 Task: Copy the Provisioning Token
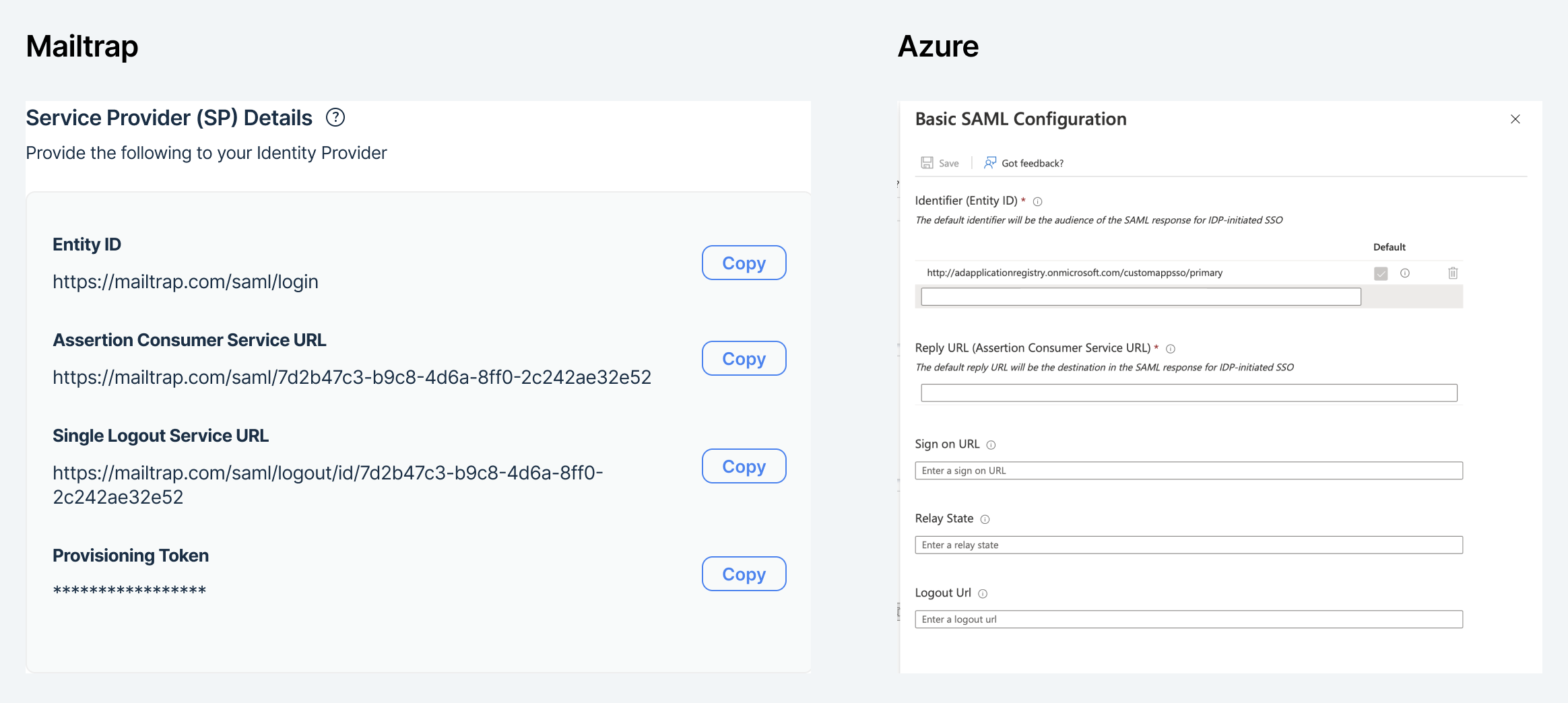point(744,574)
